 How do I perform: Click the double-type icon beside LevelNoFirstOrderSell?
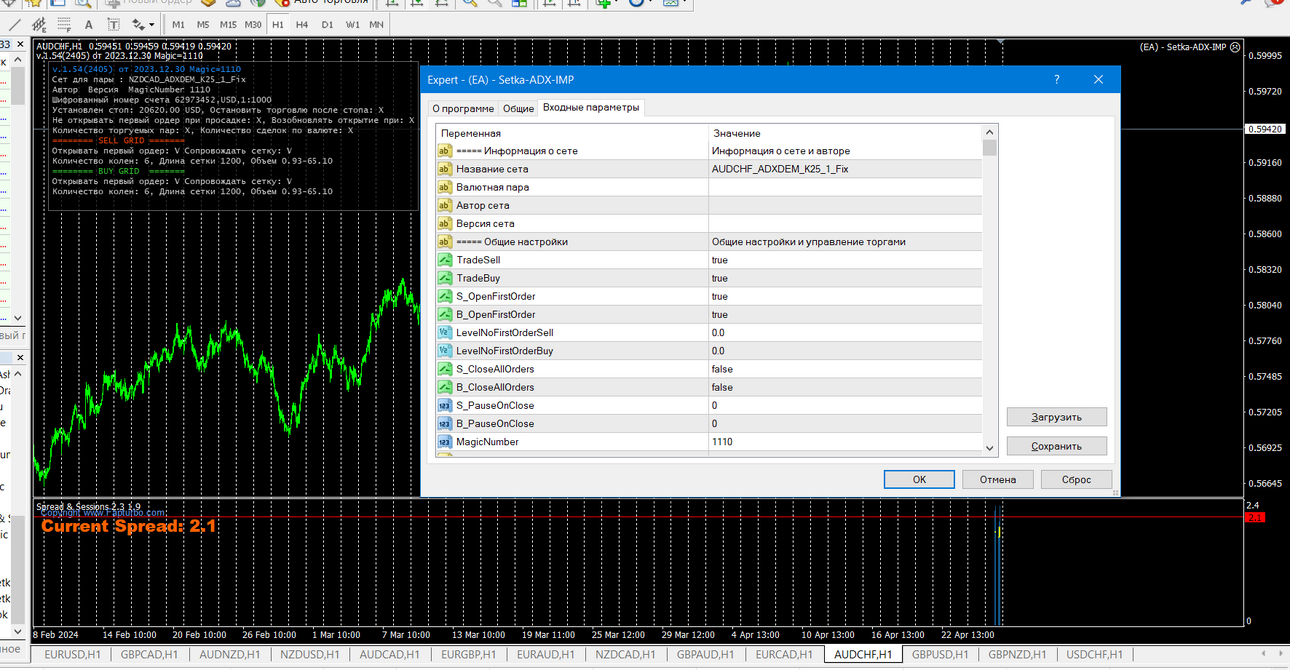pyautogui.click(x=445, y=332)
